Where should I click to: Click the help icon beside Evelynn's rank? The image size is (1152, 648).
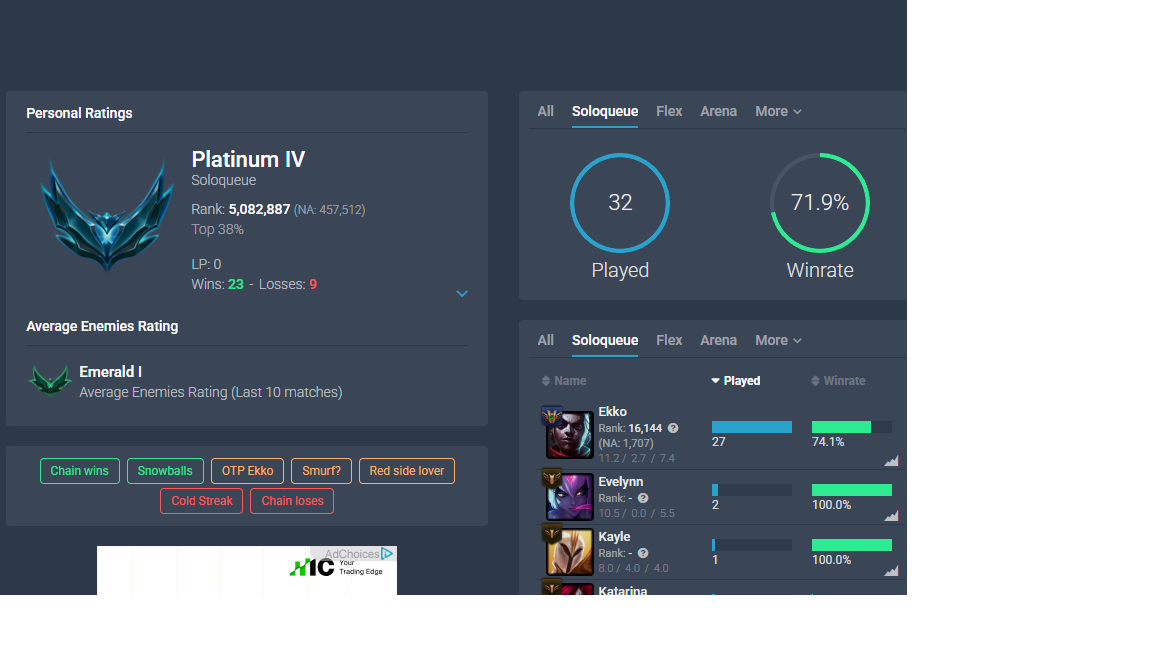pos(643,498)
